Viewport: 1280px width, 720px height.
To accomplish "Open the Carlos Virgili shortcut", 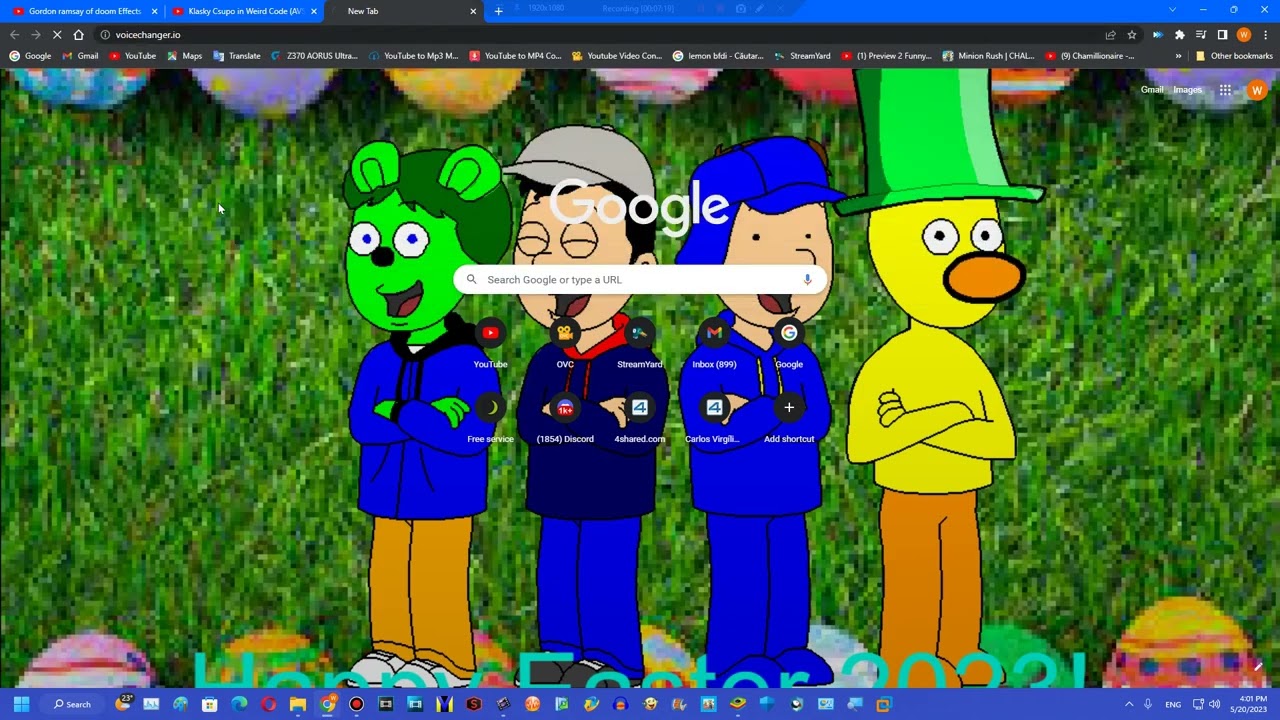I will pos(714,420).
